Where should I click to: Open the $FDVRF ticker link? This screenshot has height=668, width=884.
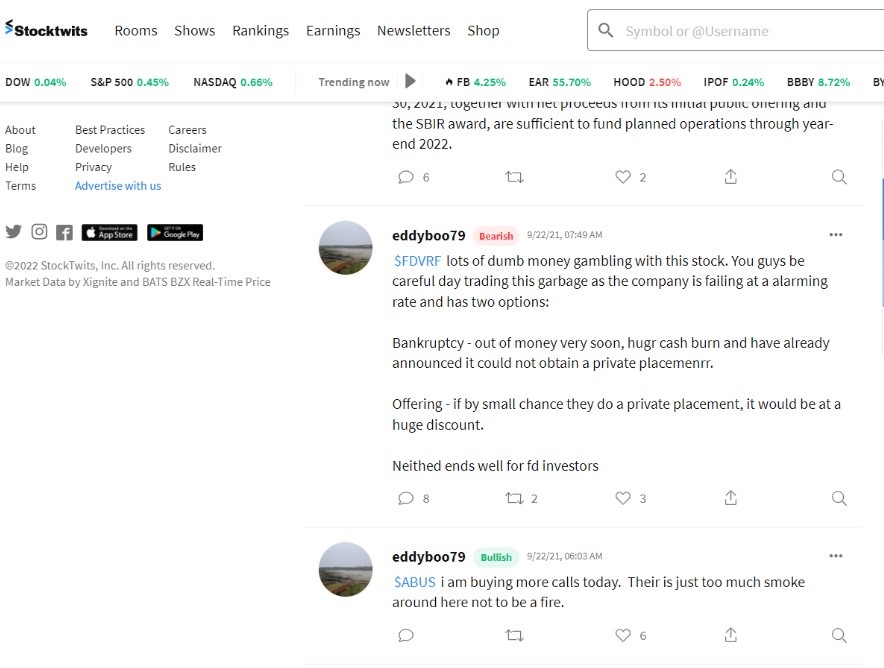[417, 261]
